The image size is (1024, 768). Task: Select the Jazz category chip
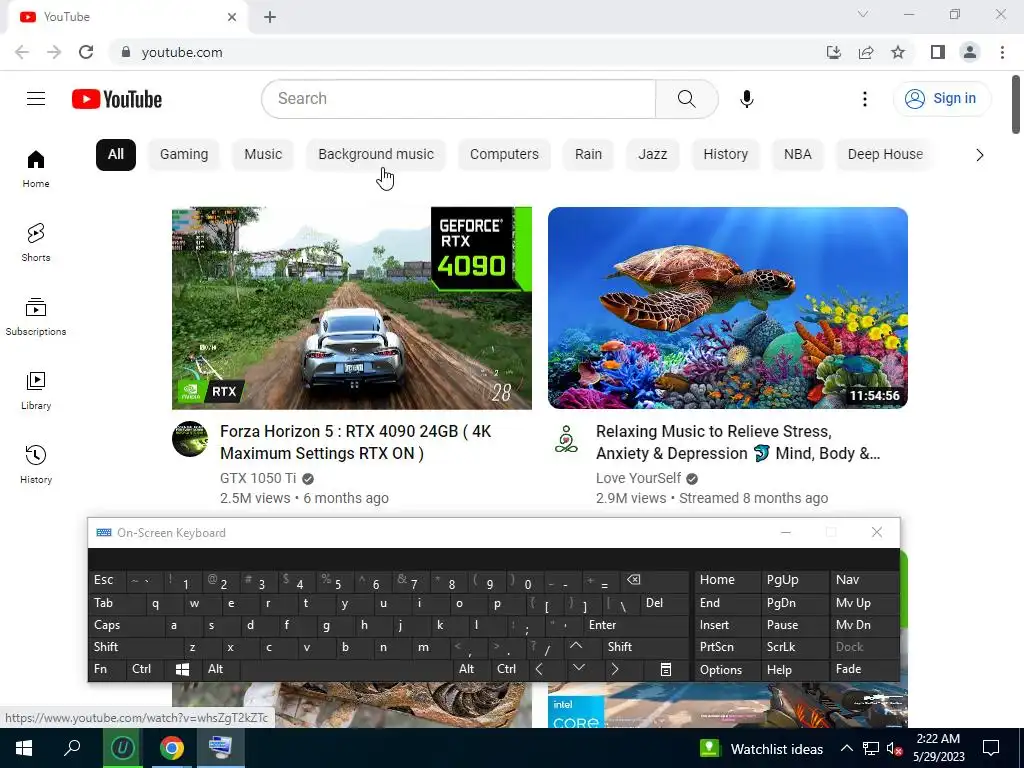tap(652, 155)
